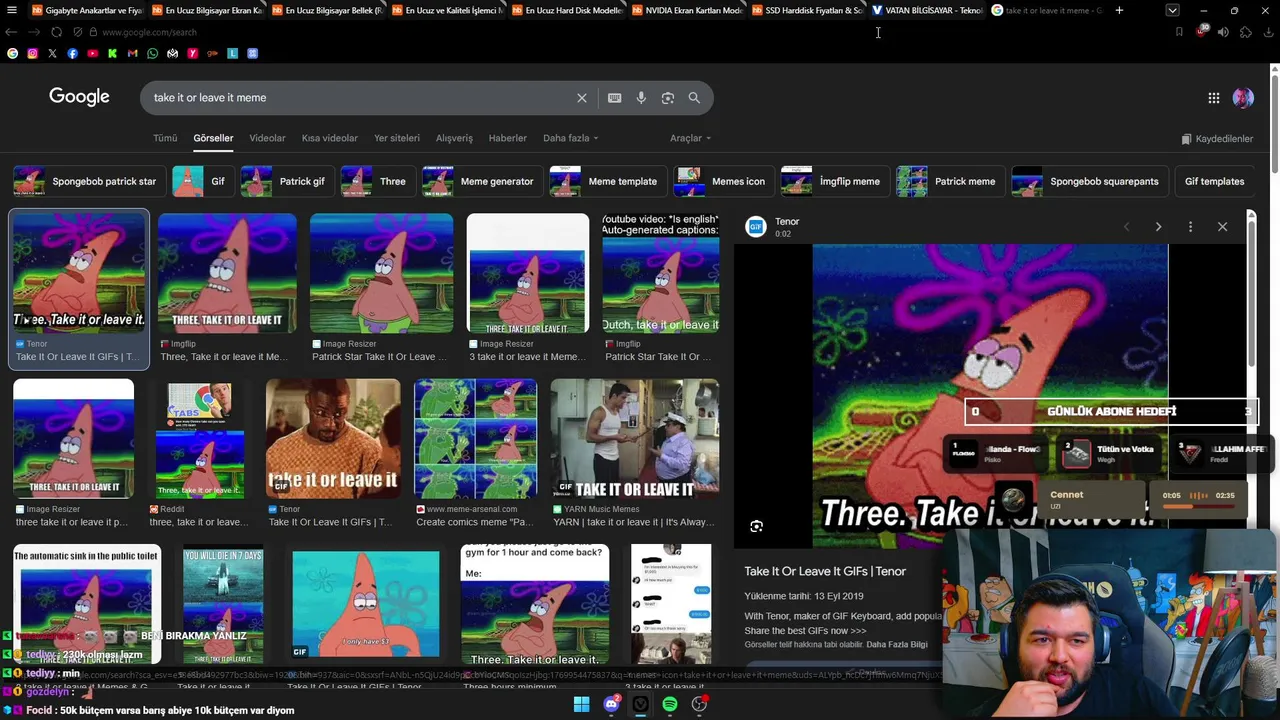The height and width of the screenshot is (720, 1280).
Task: Click the magnifying glass search icon
Action: (694, 98)
